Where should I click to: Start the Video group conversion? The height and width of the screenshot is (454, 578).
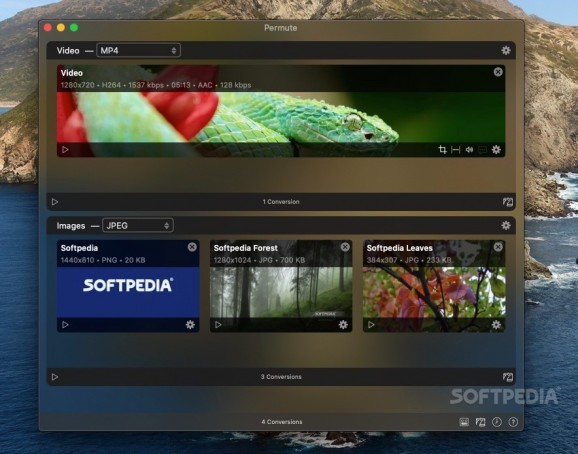(x=55, y=202)
